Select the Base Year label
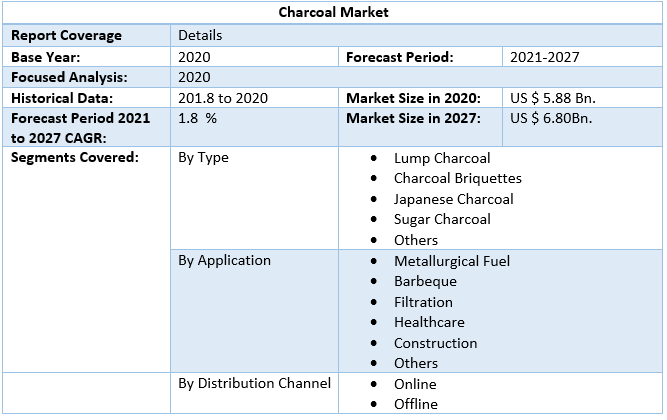The width and height of the screenshot is (667, 420). [46, 57]
